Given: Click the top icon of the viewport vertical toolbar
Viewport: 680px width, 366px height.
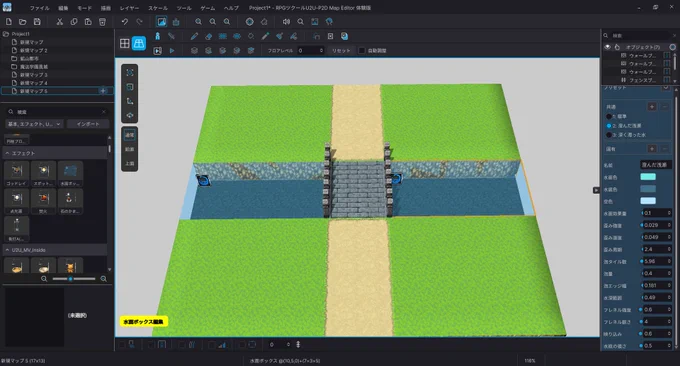Looking at the screenshot, I should (129, 72).
